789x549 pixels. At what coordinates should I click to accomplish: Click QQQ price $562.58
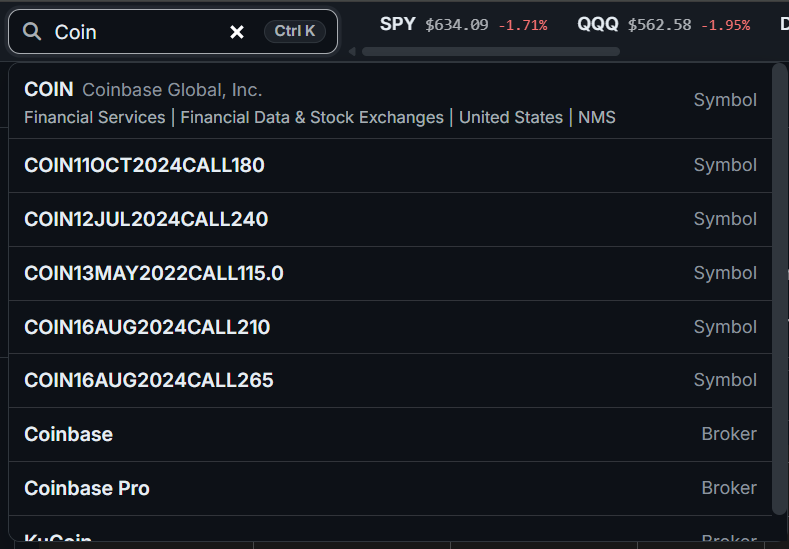[659, 25]
